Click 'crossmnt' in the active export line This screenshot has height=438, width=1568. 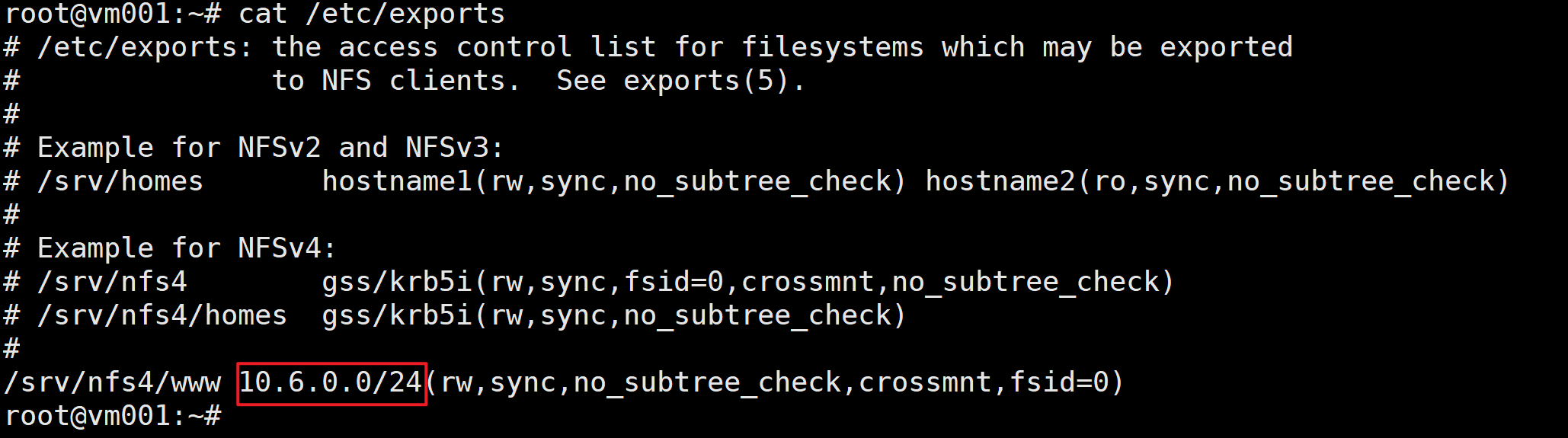[x=924, y=383]
